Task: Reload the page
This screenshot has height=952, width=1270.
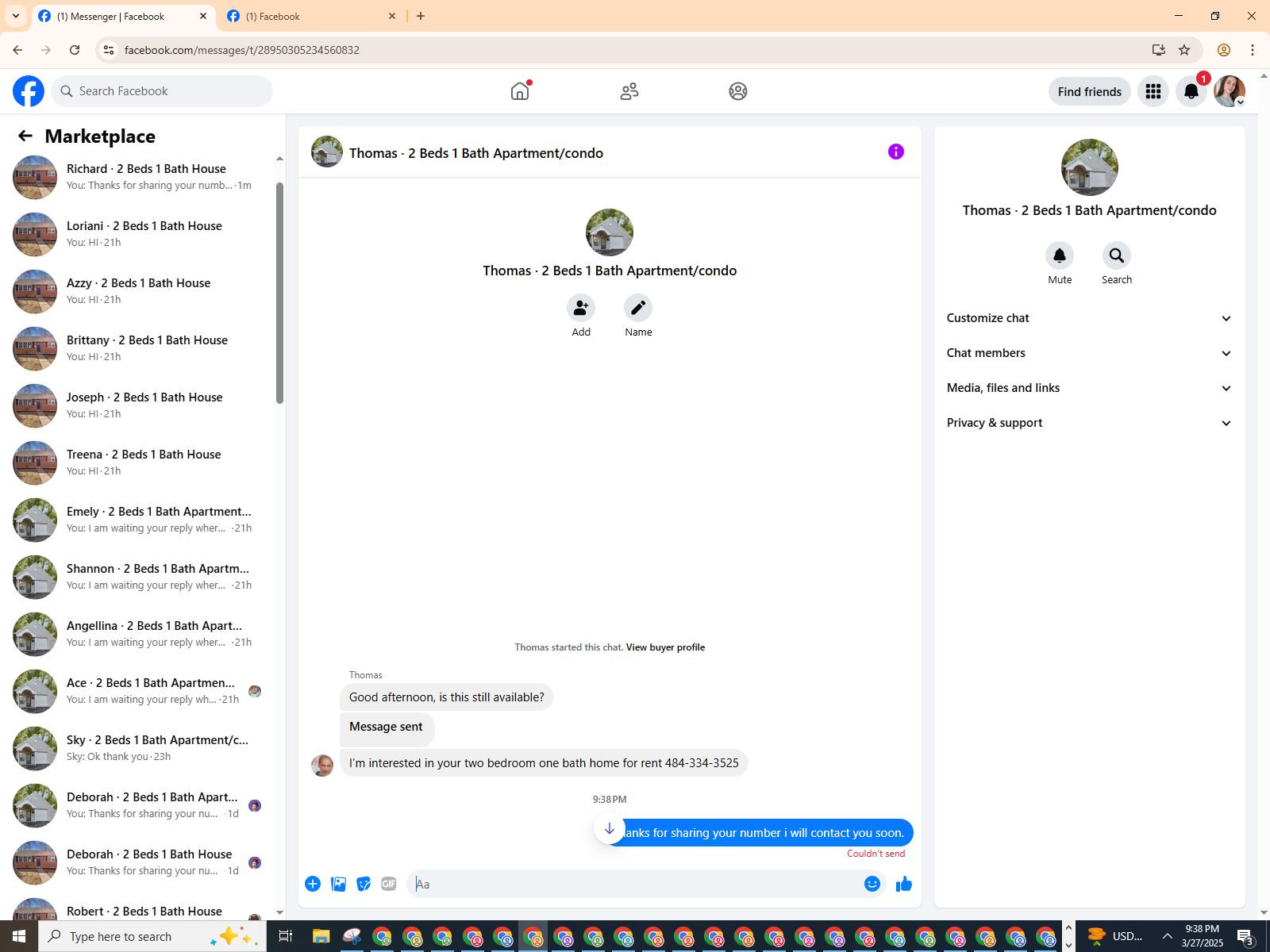Action: [x=75, y=50]
